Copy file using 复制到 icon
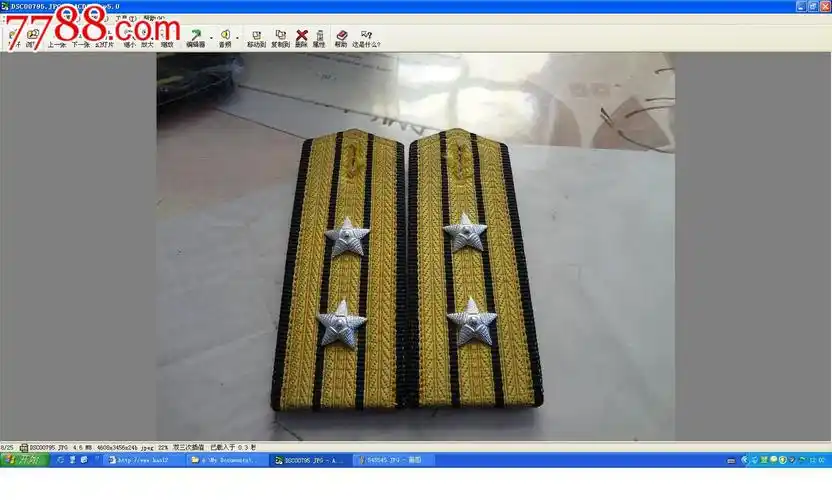Screen dimensions: 832x500 pyautogui.click(x=280, y=38)
